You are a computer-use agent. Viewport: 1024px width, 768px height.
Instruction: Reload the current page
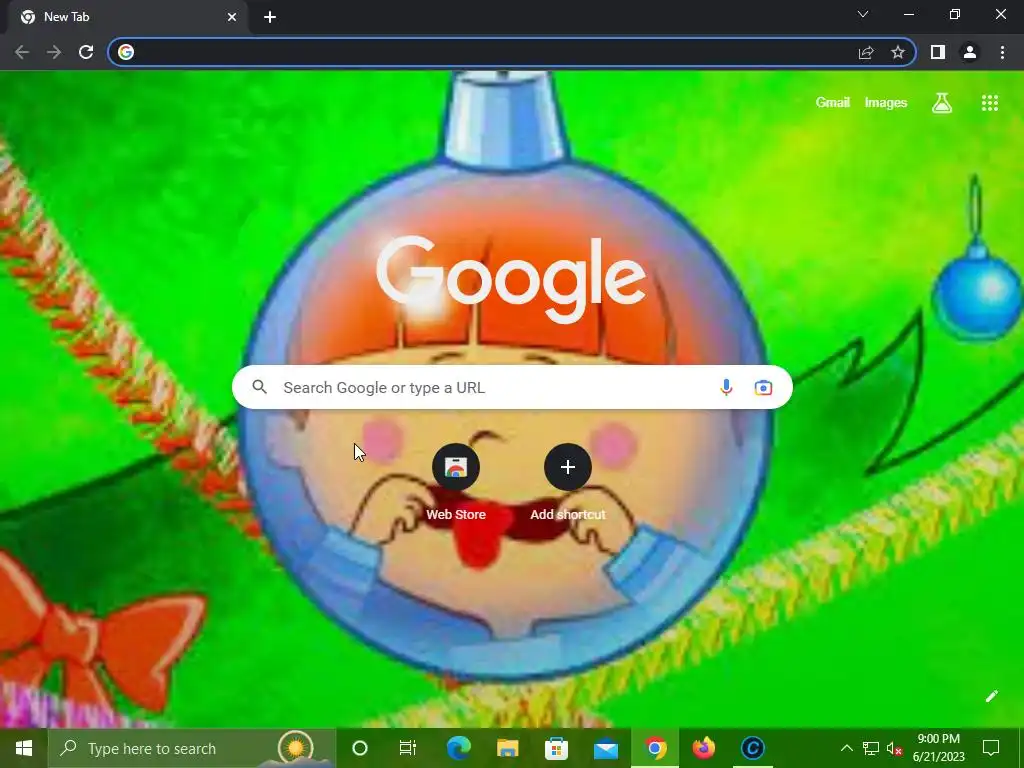click(x=86, y=52)
